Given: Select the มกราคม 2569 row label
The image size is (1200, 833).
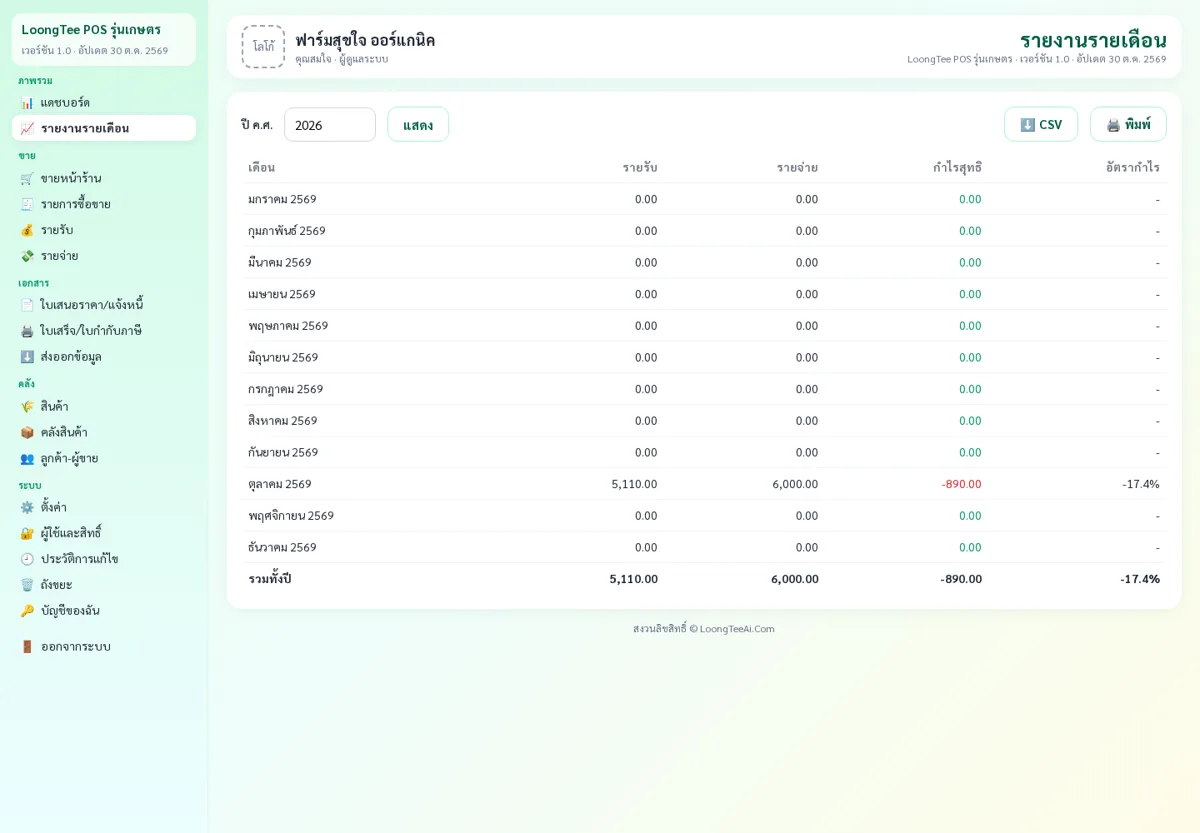Looking at the screenshot, I should (282, 199).
